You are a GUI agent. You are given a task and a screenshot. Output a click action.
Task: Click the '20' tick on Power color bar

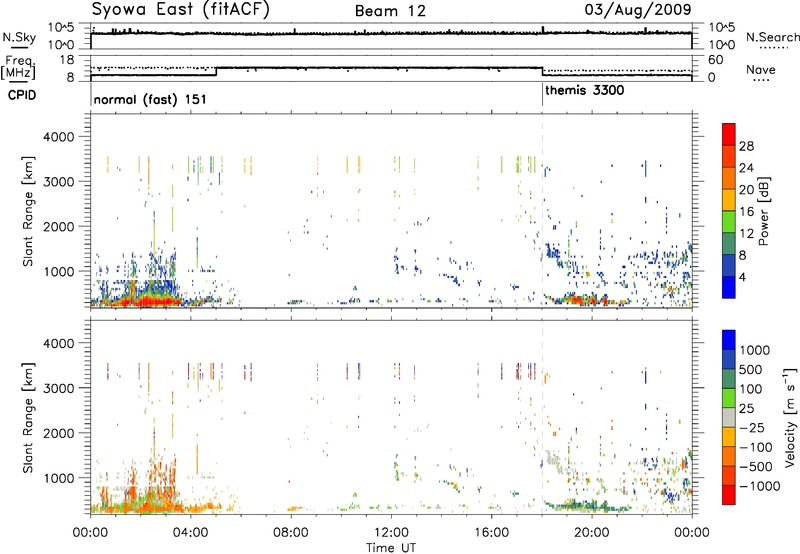(746, 190)
